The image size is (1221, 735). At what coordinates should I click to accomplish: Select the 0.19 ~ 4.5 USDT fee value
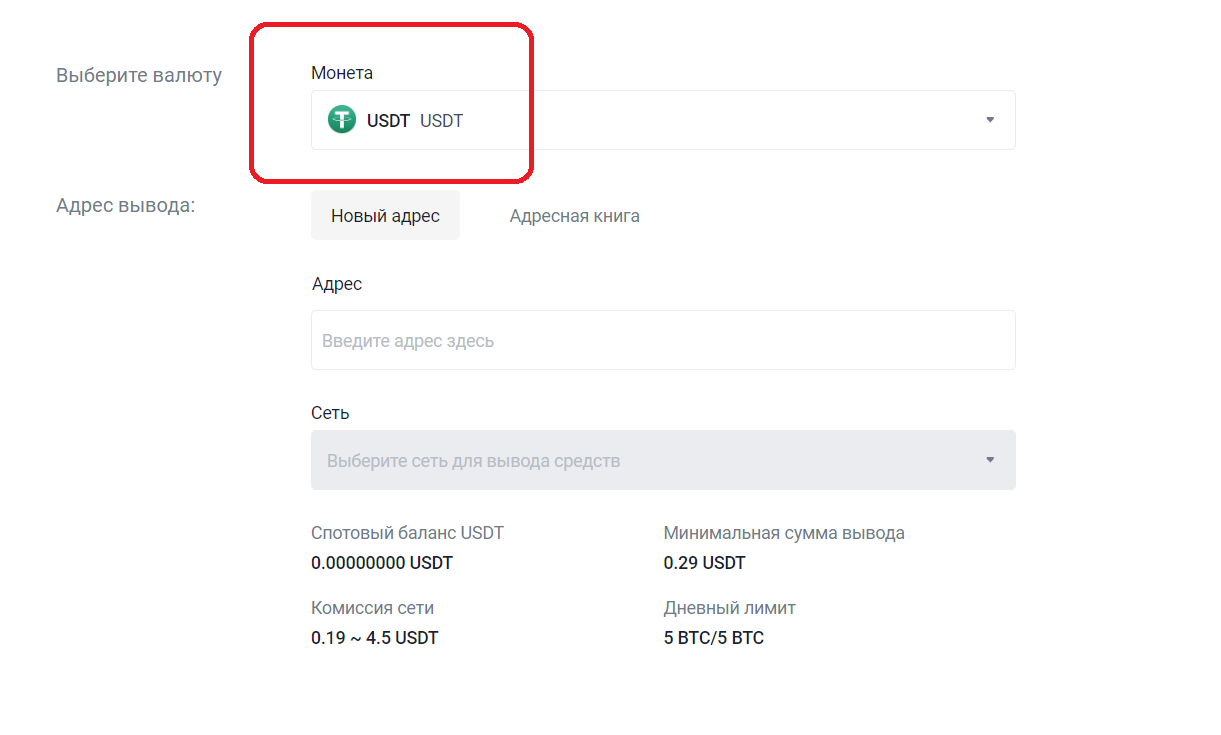click(374, 638)
